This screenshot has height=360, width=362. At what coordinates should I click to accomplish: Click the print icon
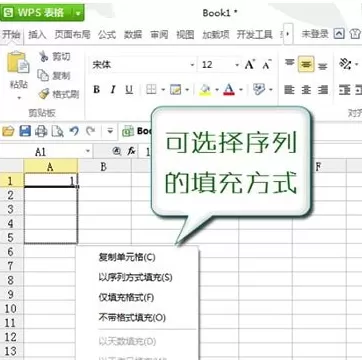[x=41, y=131]
